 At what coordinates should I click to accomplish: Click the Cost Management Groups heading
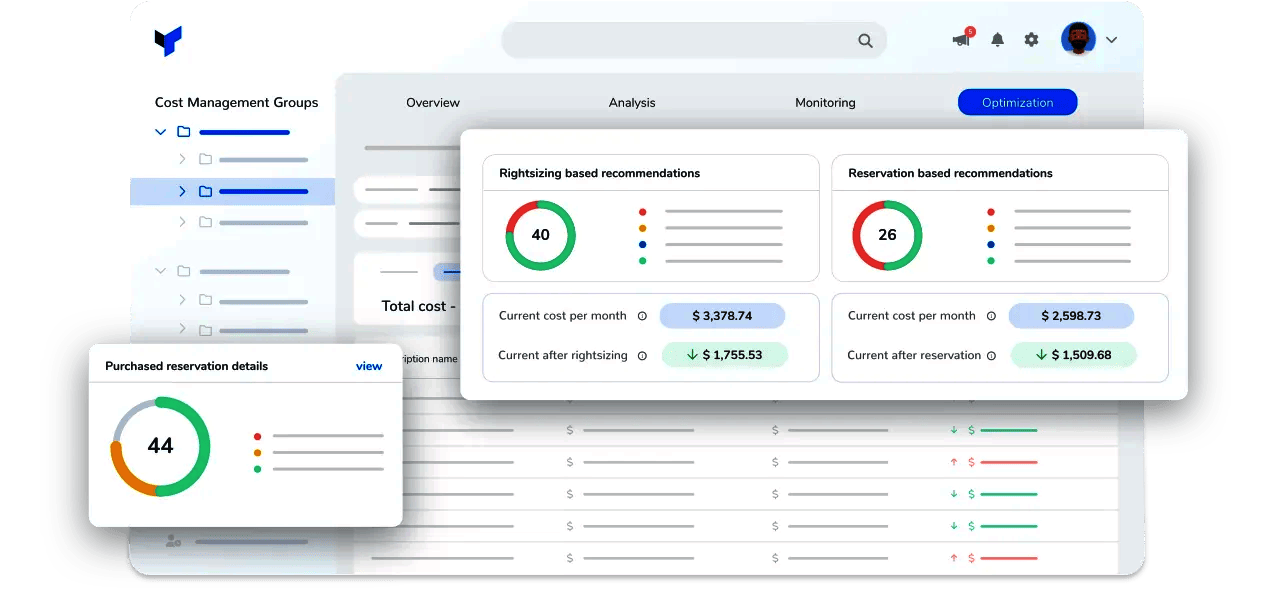pos(236,102)
